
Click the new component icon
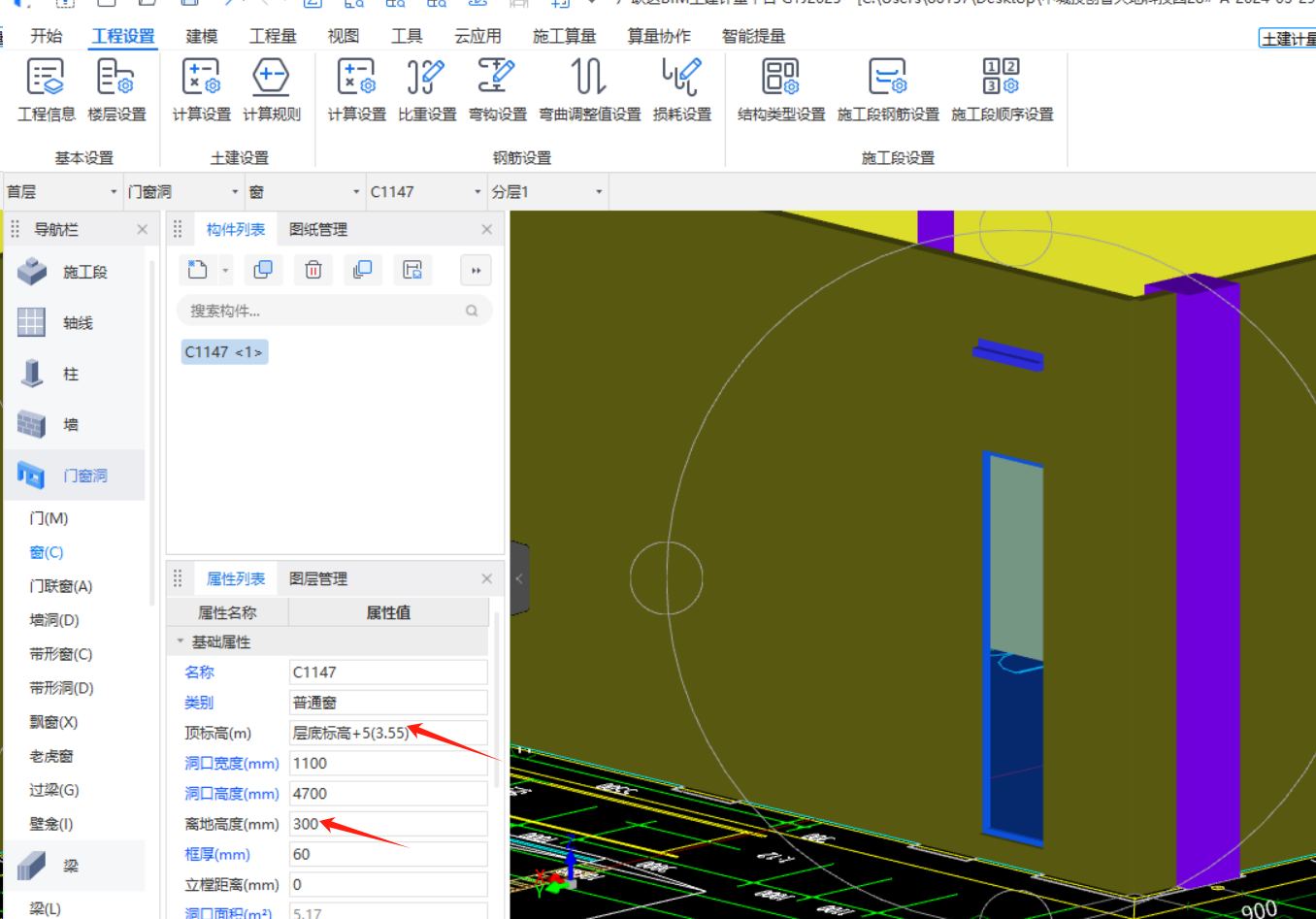(198, 270)
